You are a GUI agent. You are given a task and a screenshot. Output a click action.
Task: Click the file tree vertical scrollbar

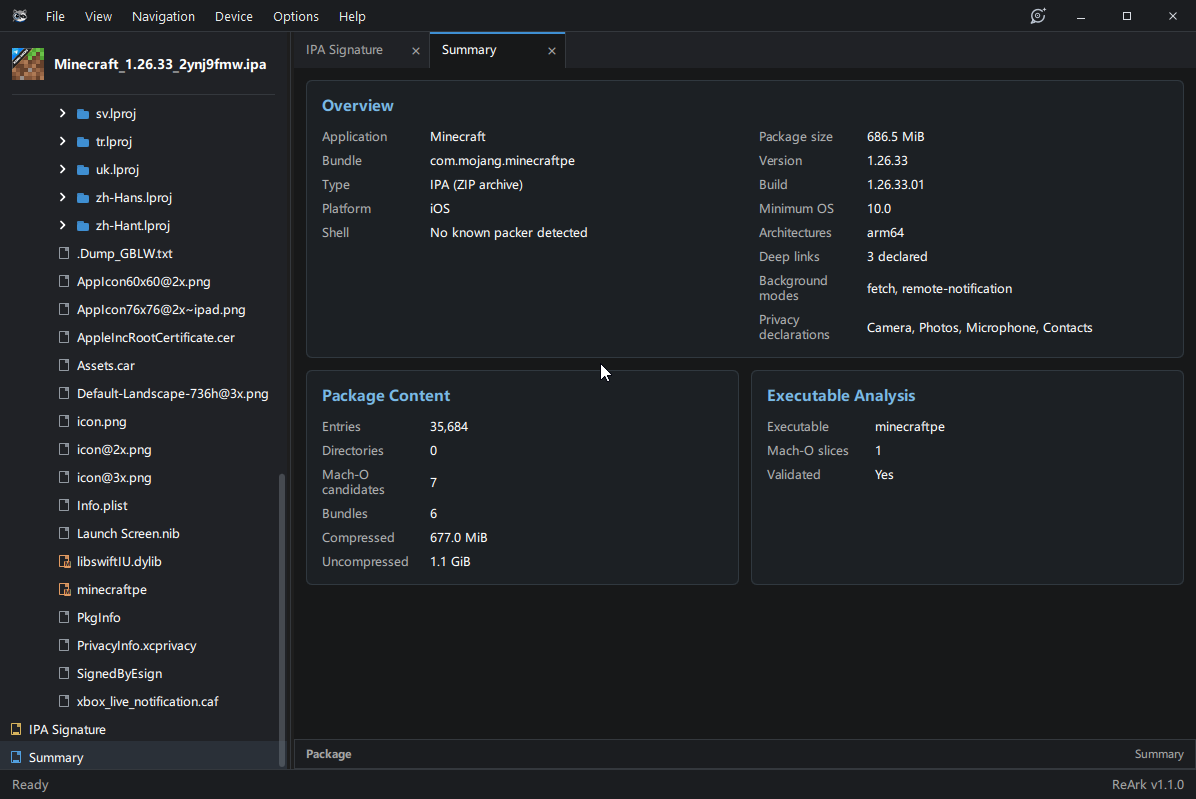[281, 619]
